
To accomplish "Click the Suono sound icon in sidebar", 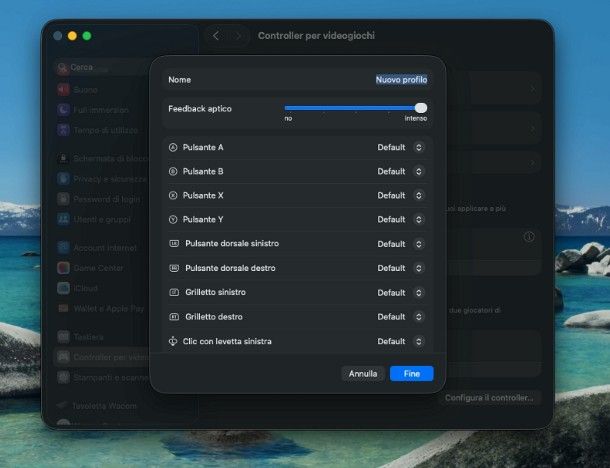I will pyautogui.click(x=63, y=89).
